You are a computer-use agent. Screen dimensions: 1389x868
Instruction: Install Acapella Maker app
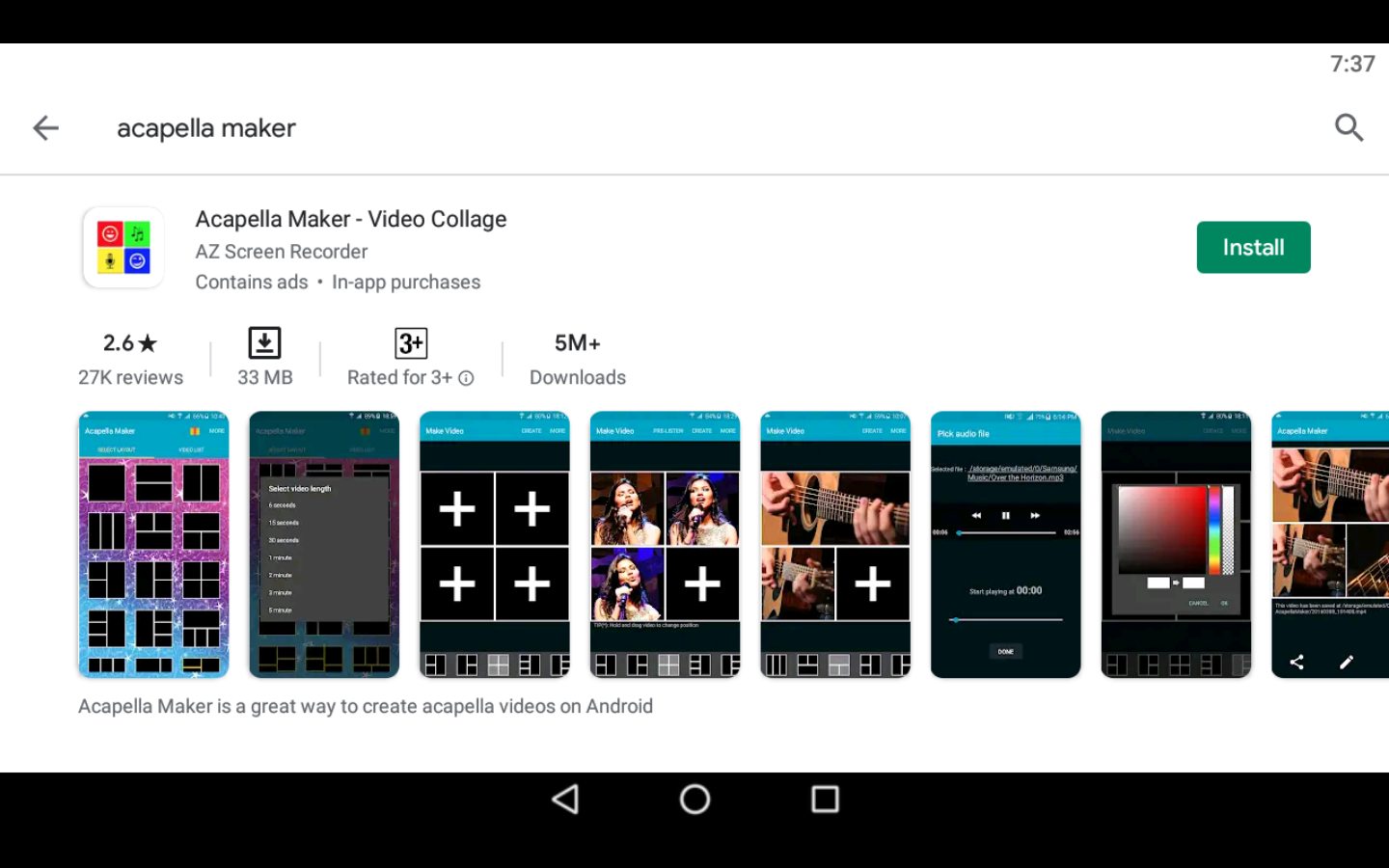click(x=1253, y=247)
